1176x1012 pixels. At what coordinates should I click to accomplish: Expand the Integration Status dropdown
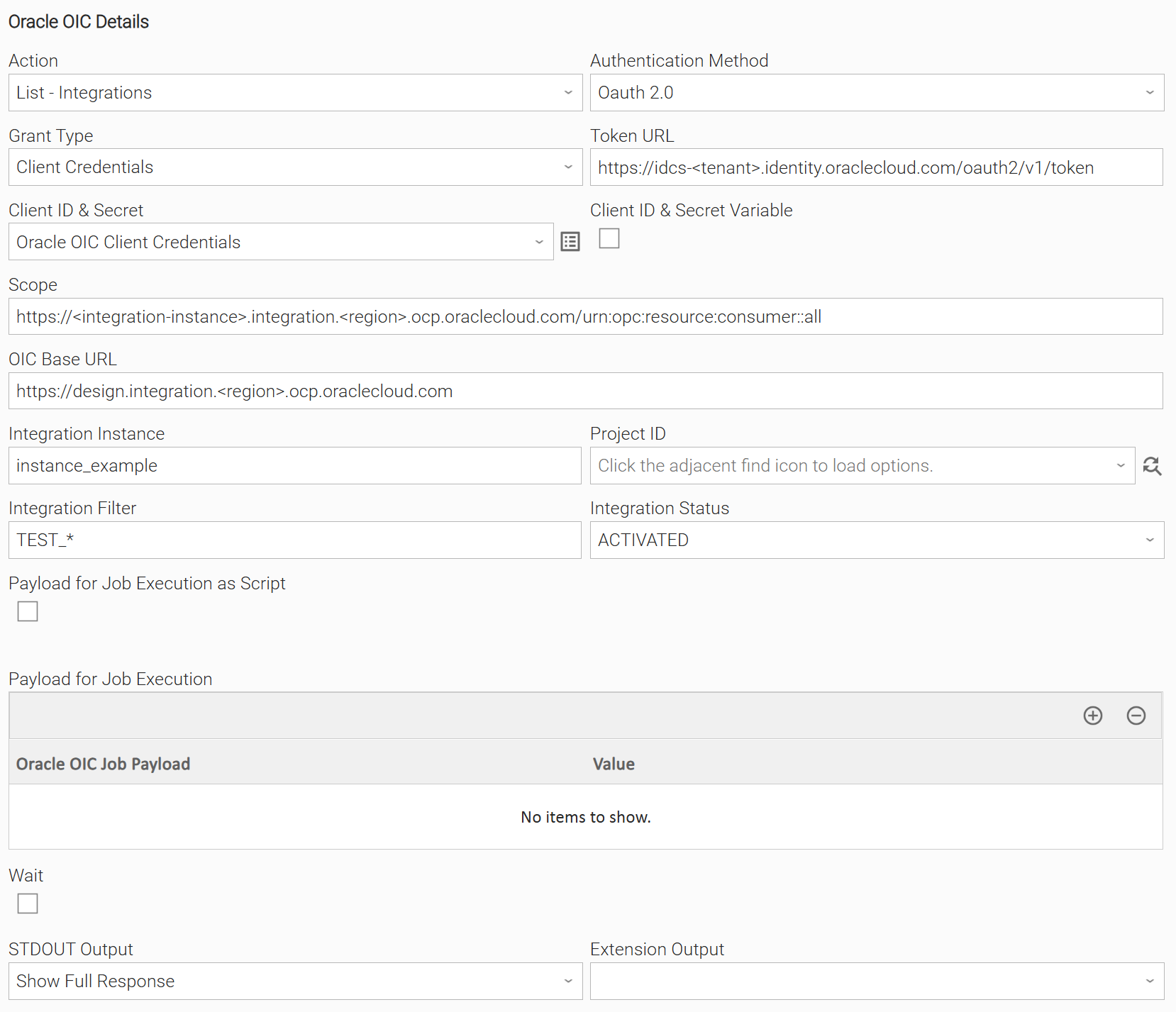(877, 540)
